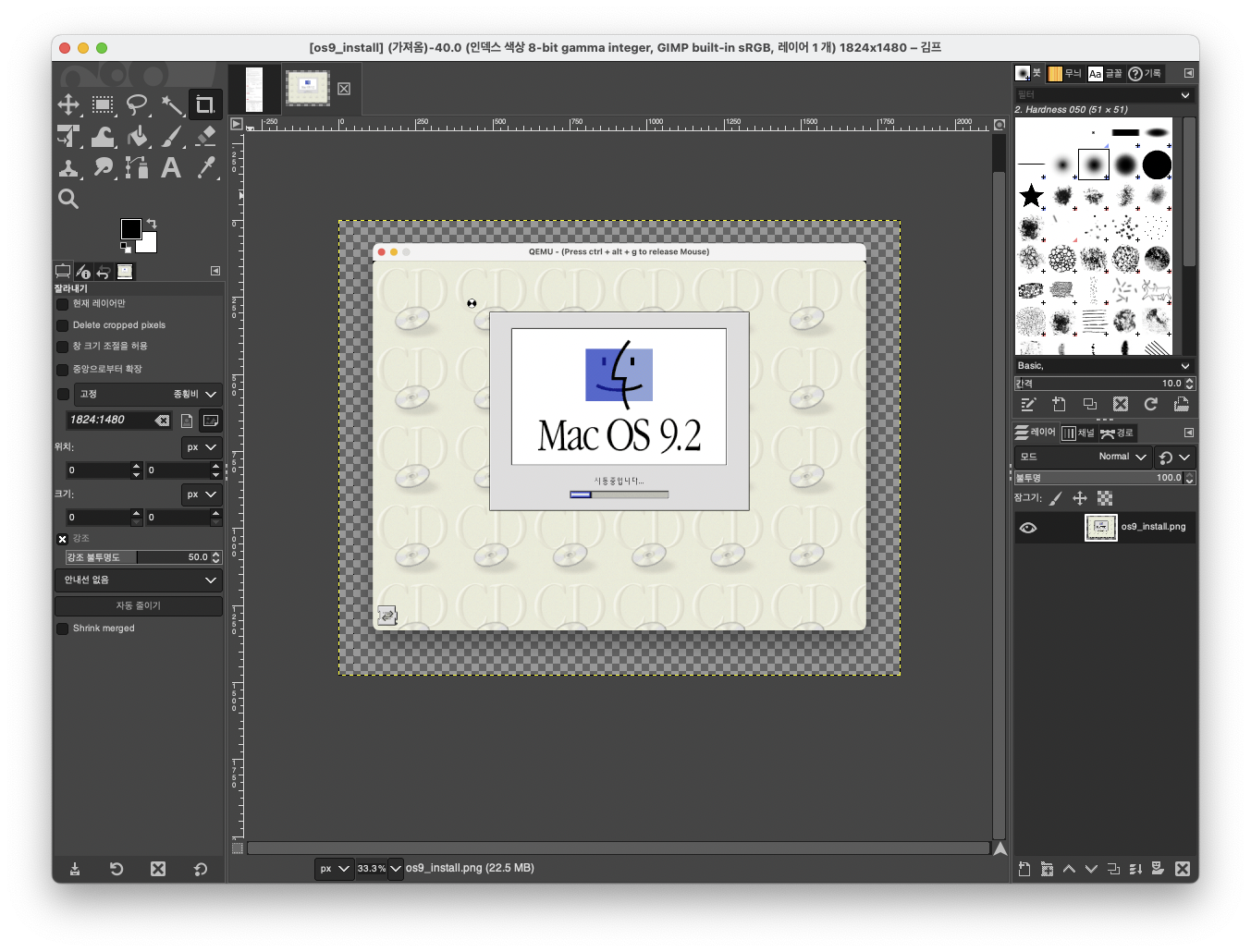Open the Images tab in toolbox dock
Image resolution: width=1251 pixels, height=952 pixels.
[x=125, y=272]
